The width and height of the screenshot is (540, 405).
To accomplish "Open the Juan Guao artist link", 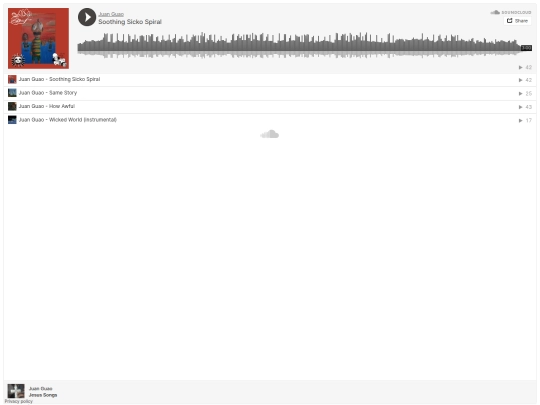I will coord(111,14).
